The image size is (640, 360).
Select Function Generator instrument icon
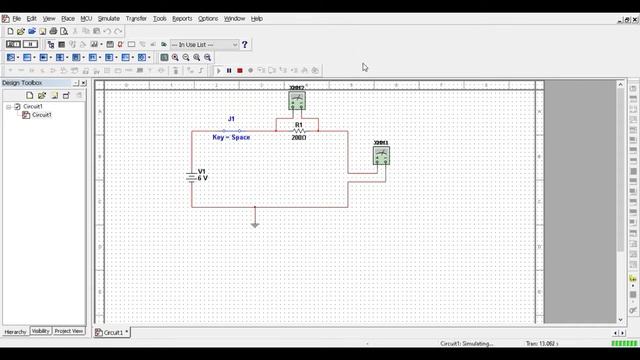tap(633, 99)
